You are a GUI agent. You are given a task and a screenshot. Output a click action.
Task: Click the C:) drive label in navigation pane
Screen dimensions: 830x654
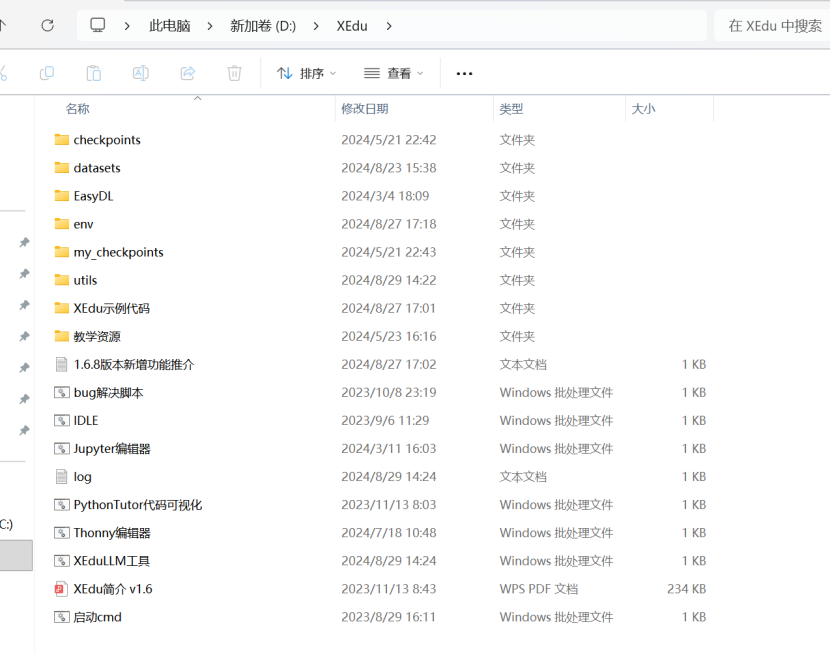pyautogui.click(x=6, y=524)
